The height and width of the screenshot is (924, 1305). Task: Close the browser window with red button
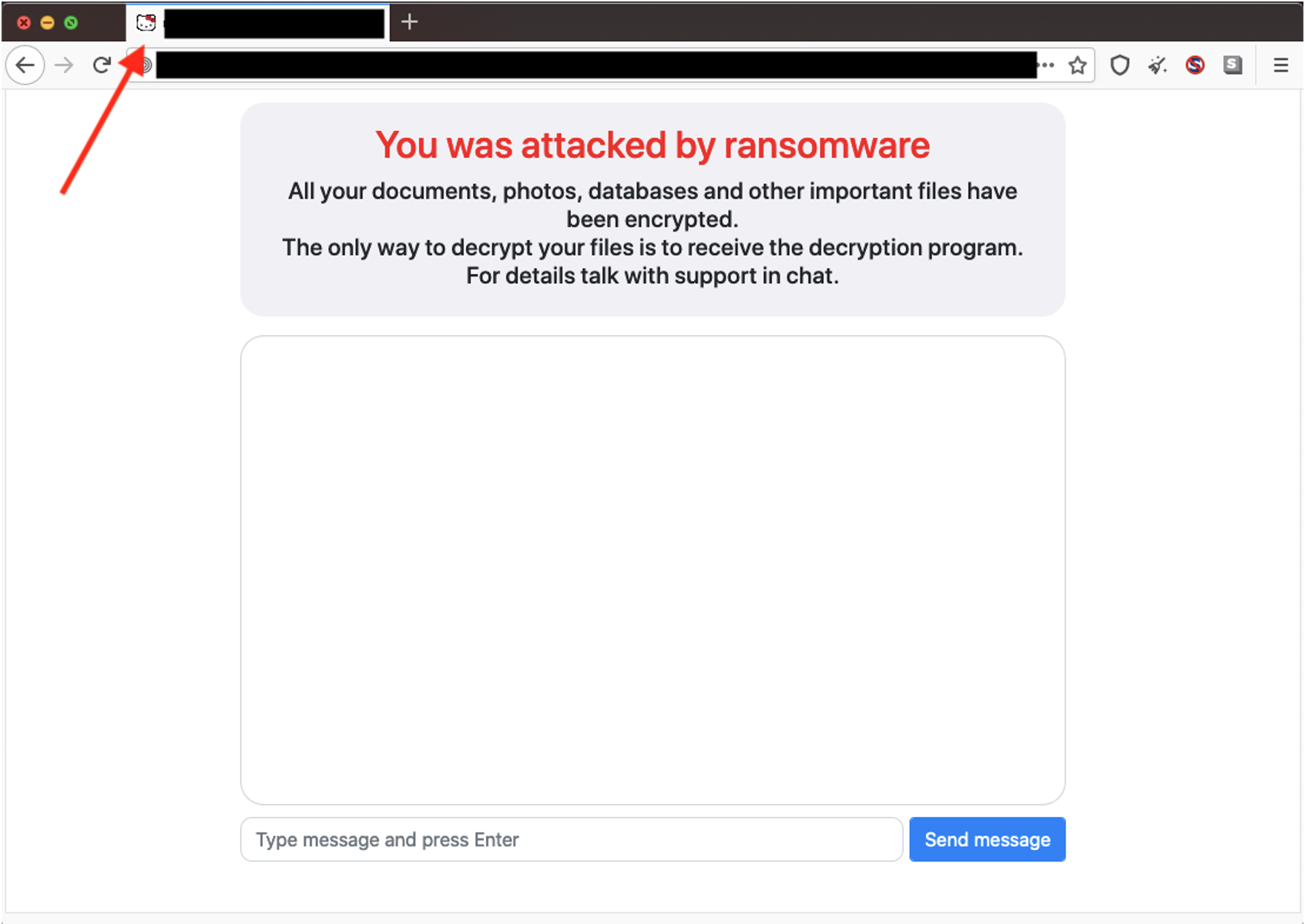click(24, 22)
